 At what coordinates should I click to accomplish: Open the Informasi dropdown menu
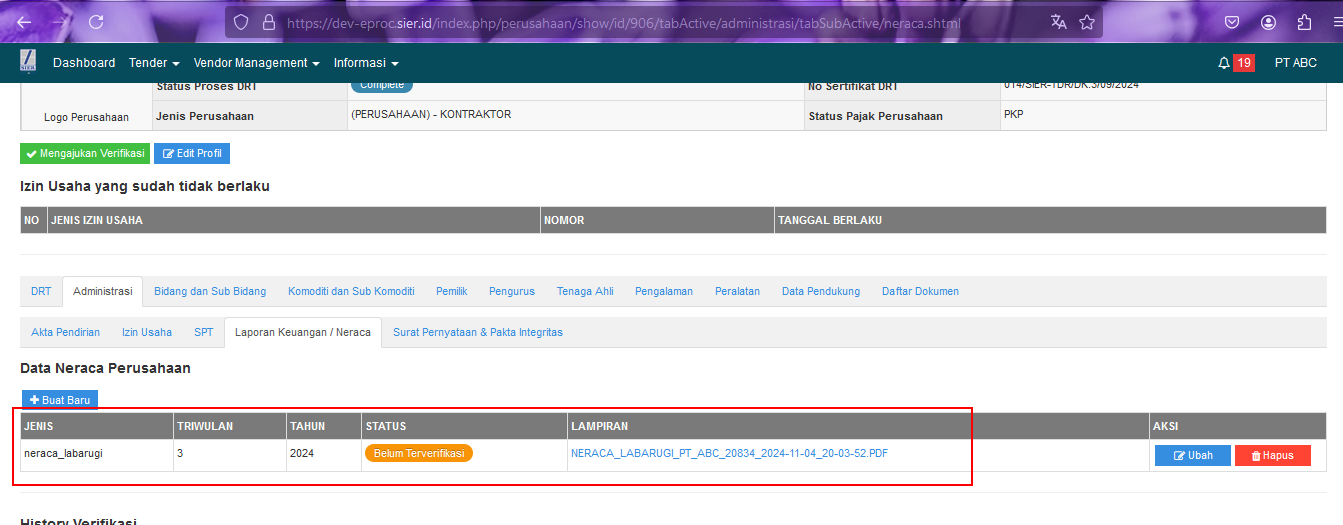[365, 63]
